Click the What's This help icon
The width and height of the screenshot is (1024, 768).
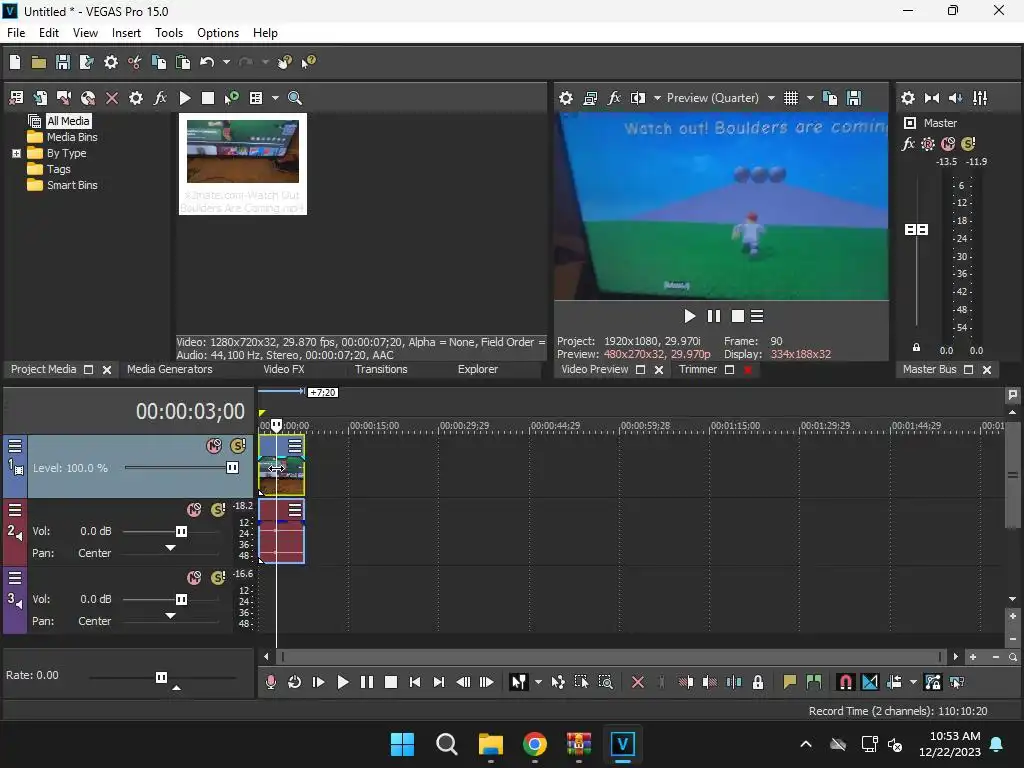(308, 62)
